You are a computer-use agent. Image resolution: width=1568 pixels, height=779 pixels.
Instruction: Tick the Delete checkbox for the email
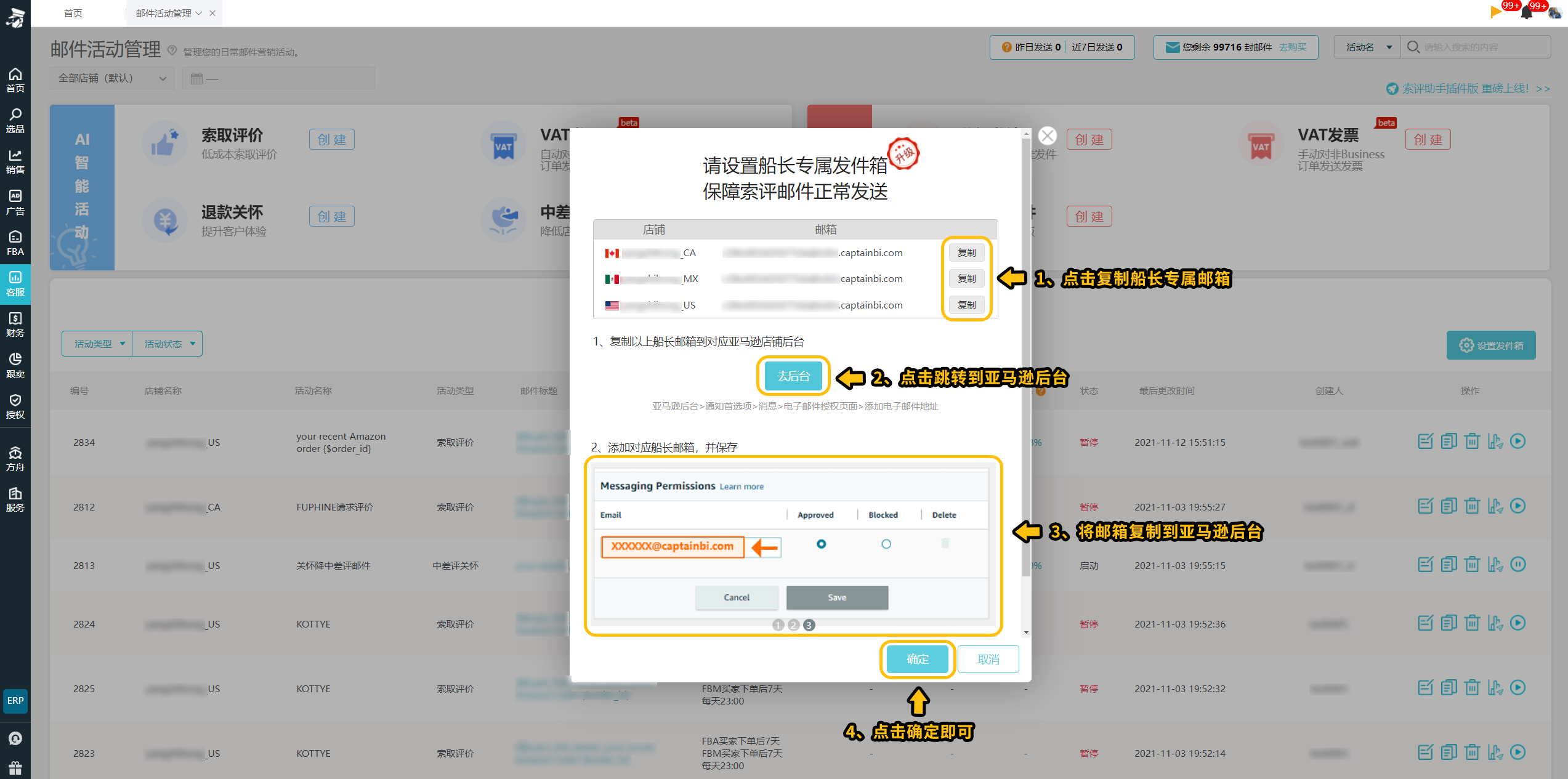(945, 543)
